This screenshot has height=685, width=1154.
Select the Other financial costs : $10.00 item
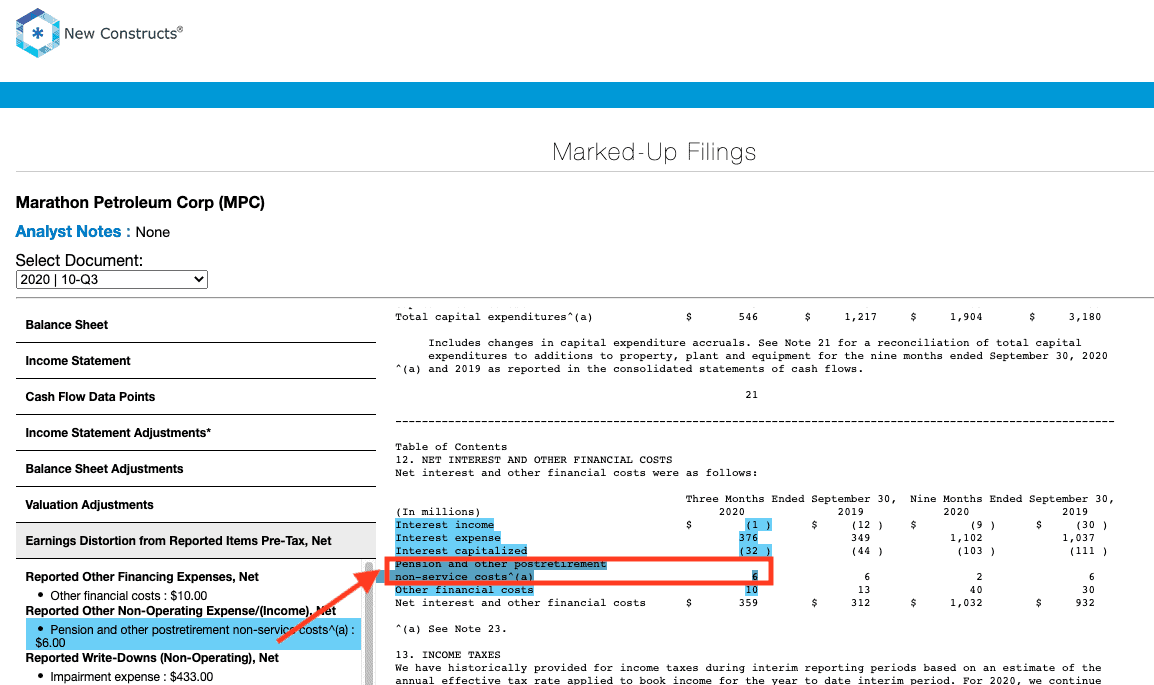point(128,596)
